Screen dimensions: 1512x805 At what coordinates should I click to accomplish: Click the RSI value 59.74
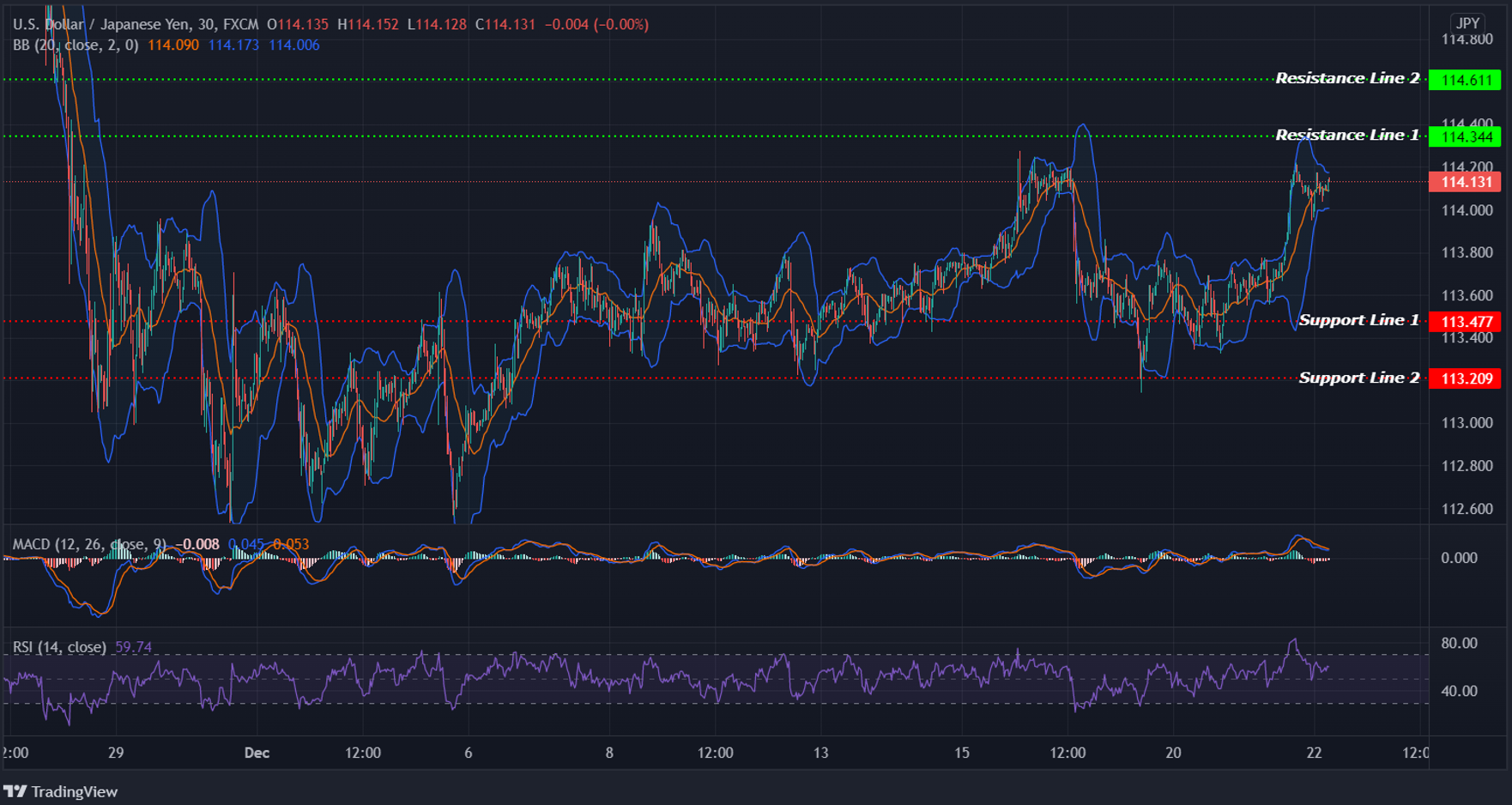coord(133,646)
